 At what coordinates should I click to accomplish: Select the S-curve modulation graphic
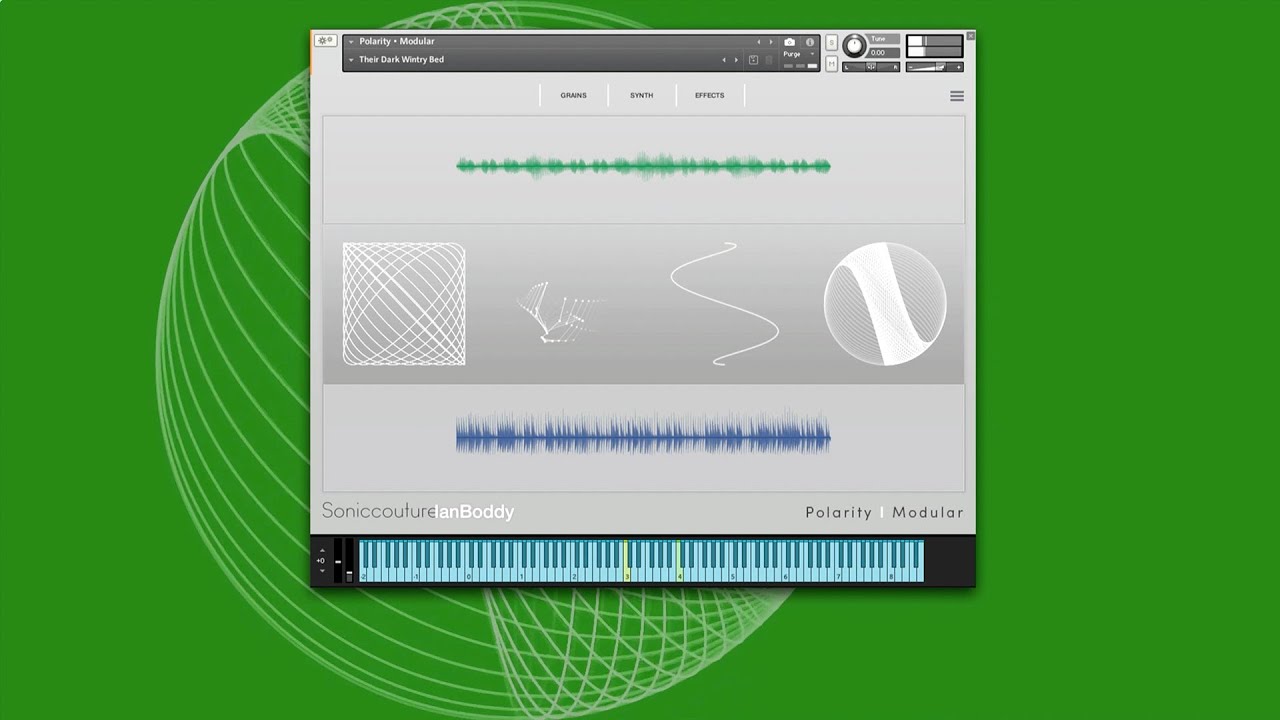pyautogui.click(x=725, y=304)
